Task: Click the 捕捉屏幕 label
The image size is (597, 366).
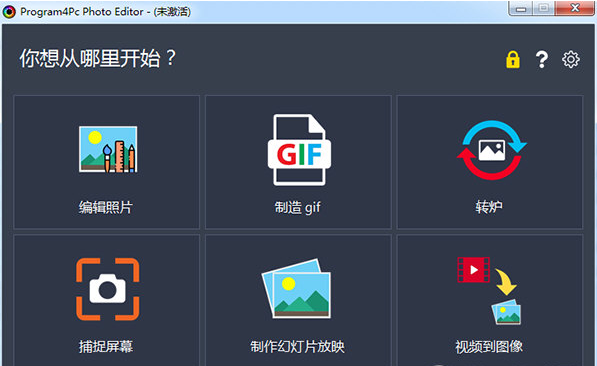Action: tap(106, 346)
